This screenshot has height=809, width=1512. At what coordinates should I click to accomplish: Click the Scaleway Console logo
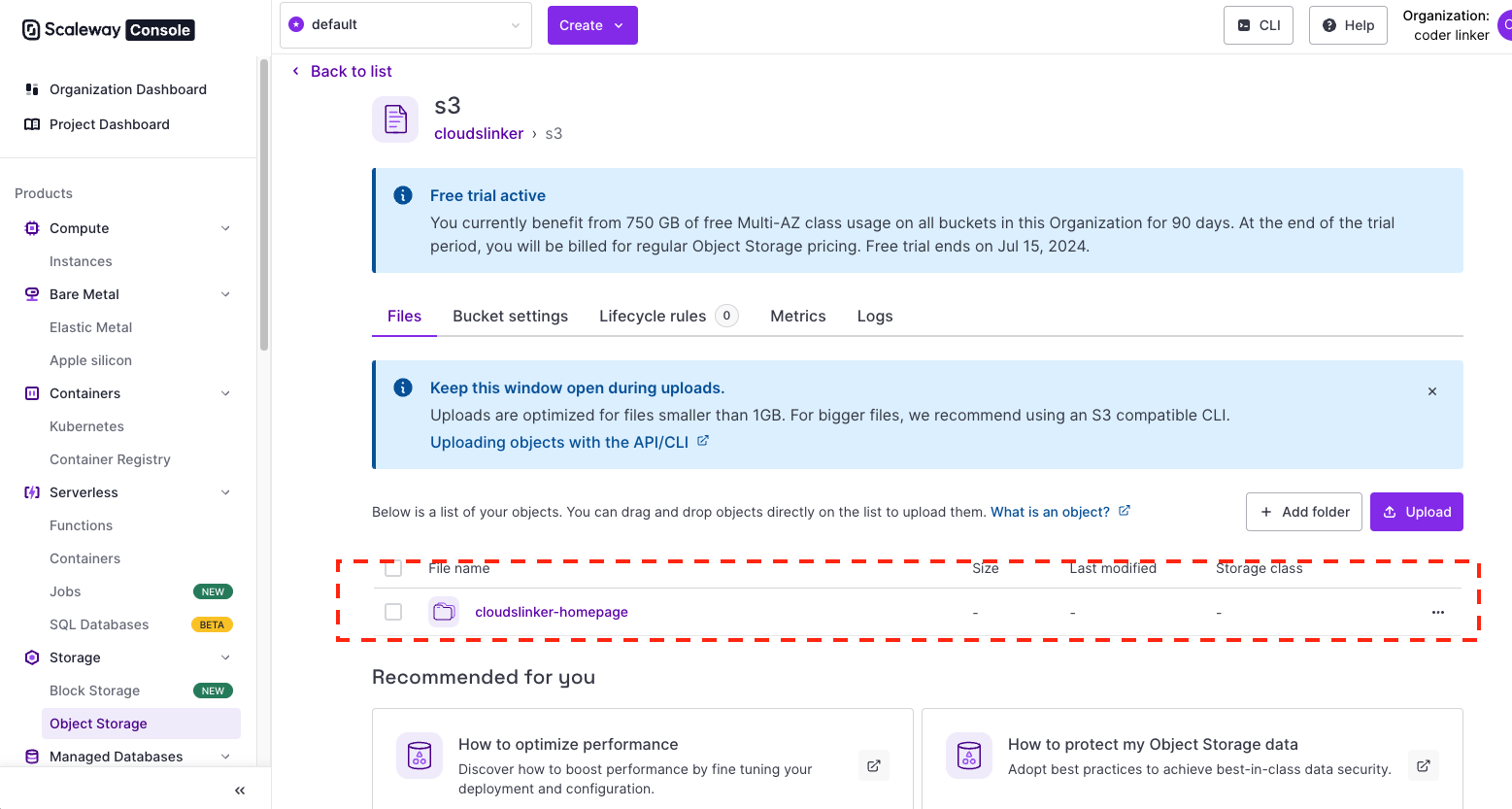point(108,30)
